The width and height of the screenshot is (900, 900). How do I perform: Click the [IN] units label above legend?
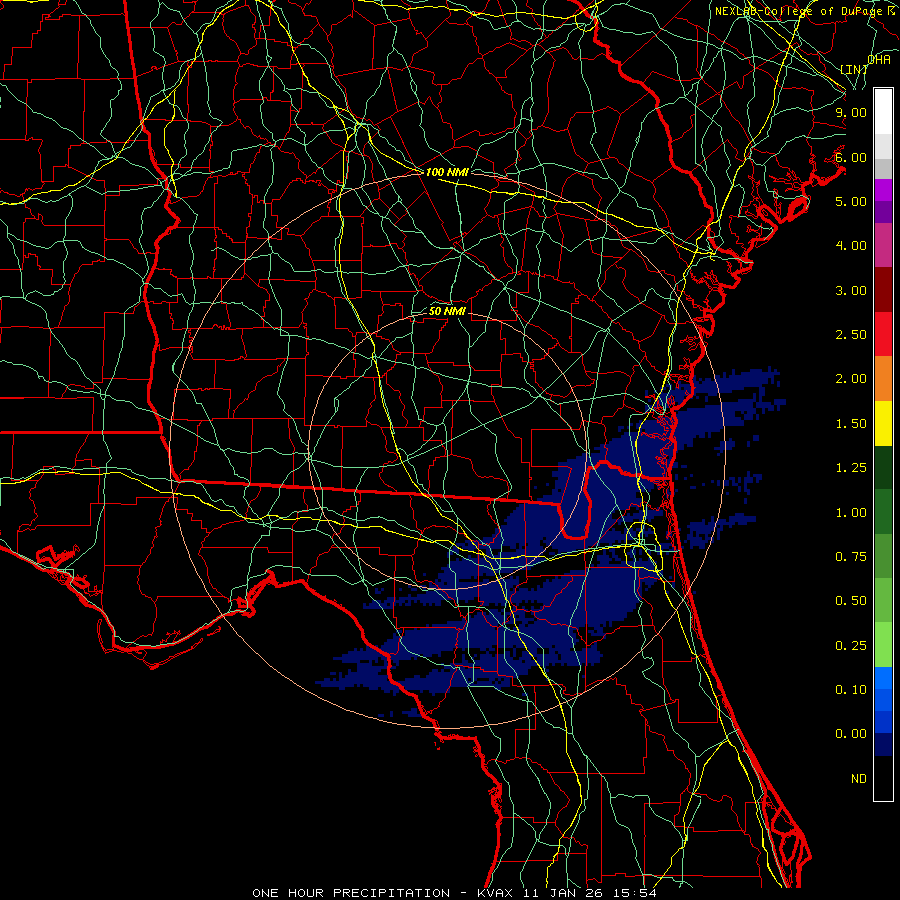[854, 69]
